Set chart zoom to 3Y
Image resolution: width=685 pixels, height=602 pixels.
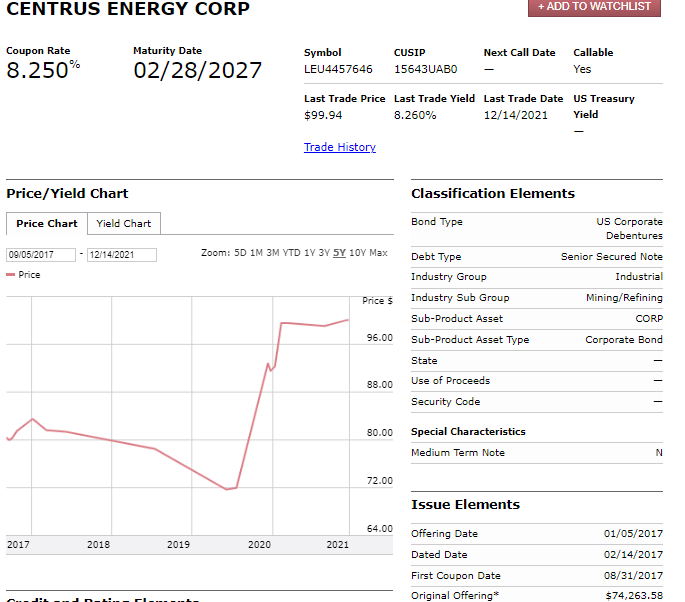click(x=324, y=253)
